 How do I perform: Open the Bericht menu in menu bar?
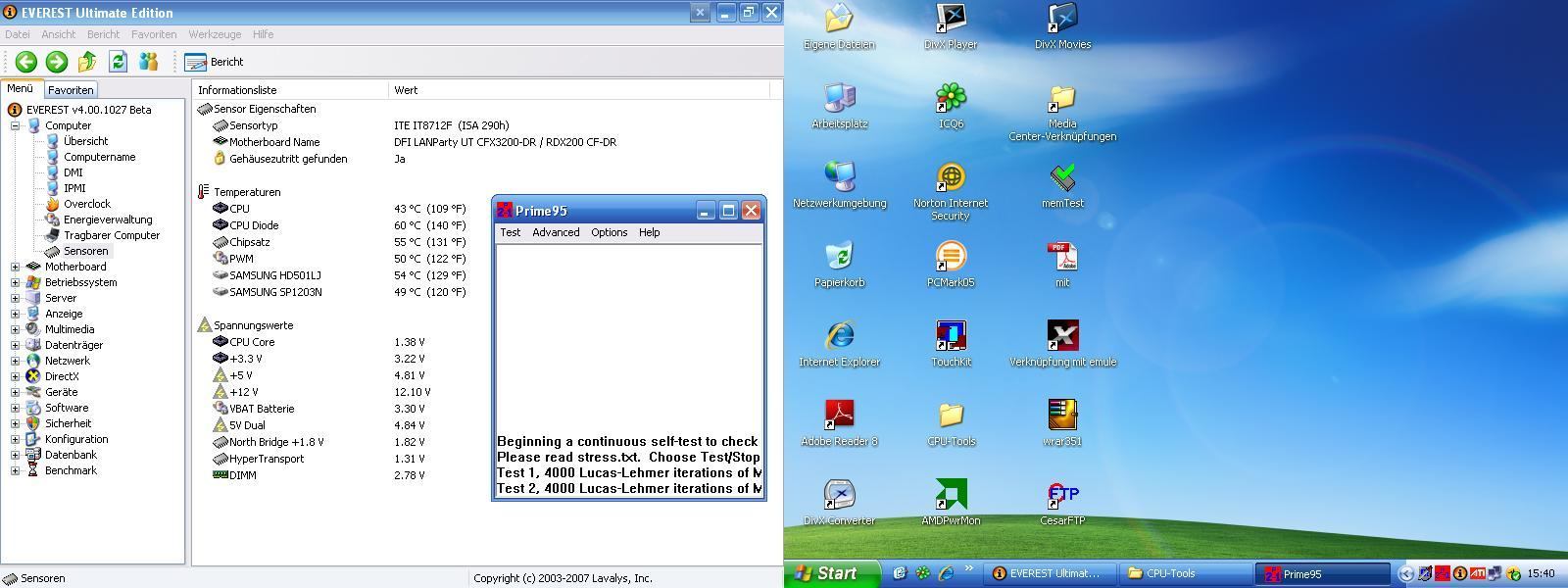coord(103,34)
